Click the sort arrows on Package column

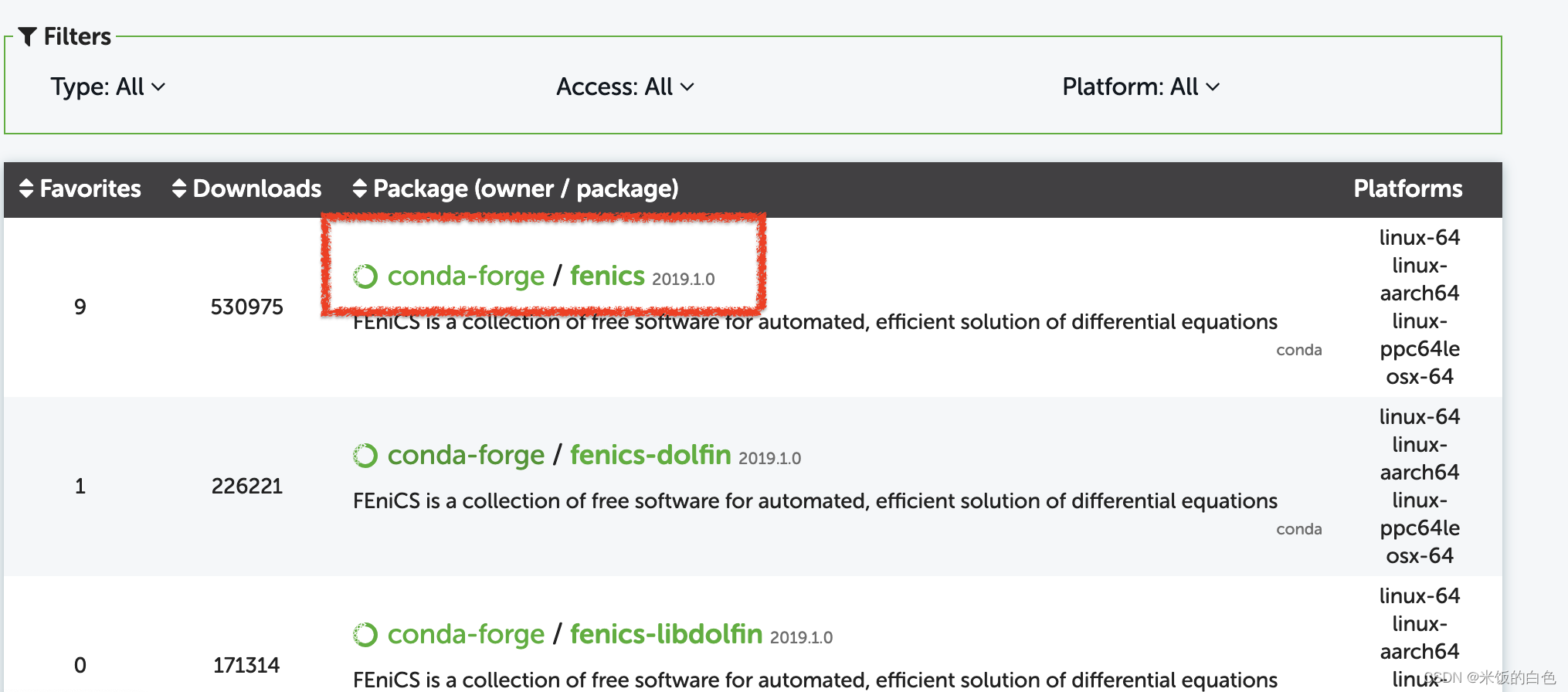coord(359,188)
